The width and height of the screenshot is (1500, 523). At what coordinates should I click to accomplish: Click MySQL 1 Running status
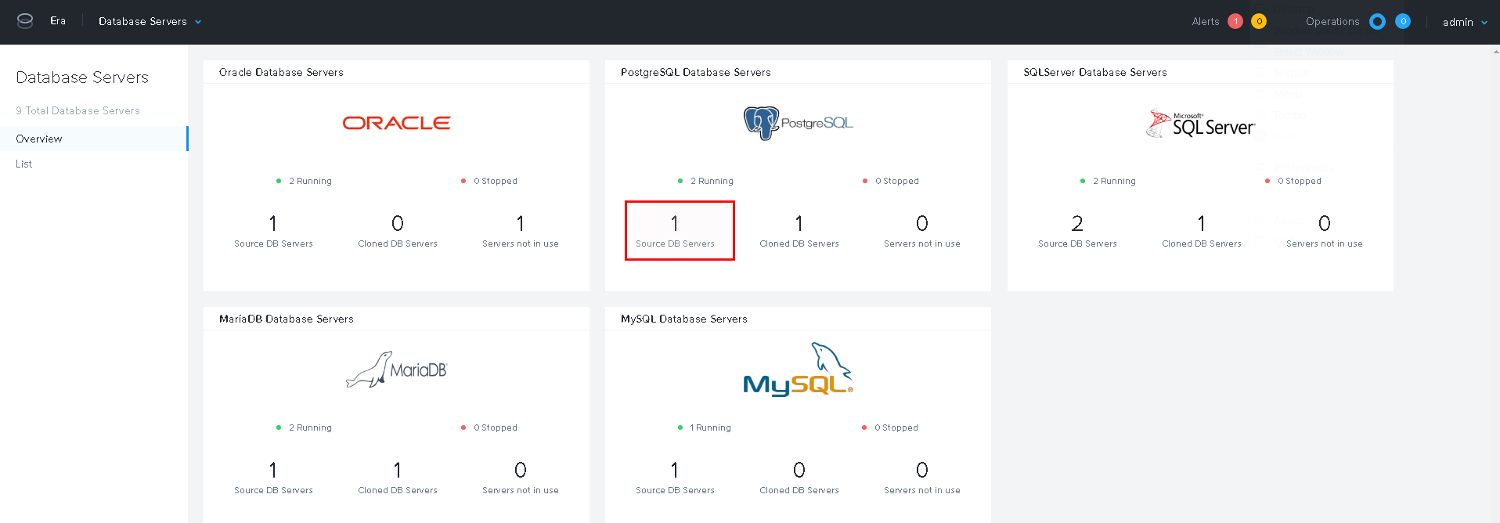pos(705,428)
